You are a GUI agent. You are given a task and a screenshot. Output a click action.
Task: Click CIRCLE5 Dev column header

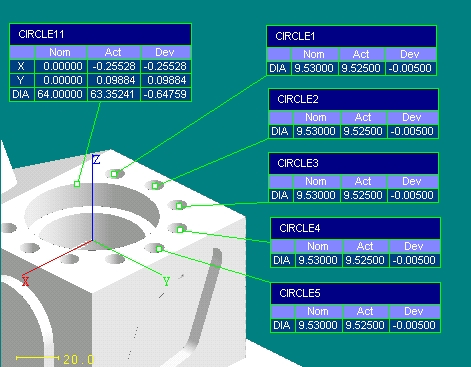click(414, 311)
